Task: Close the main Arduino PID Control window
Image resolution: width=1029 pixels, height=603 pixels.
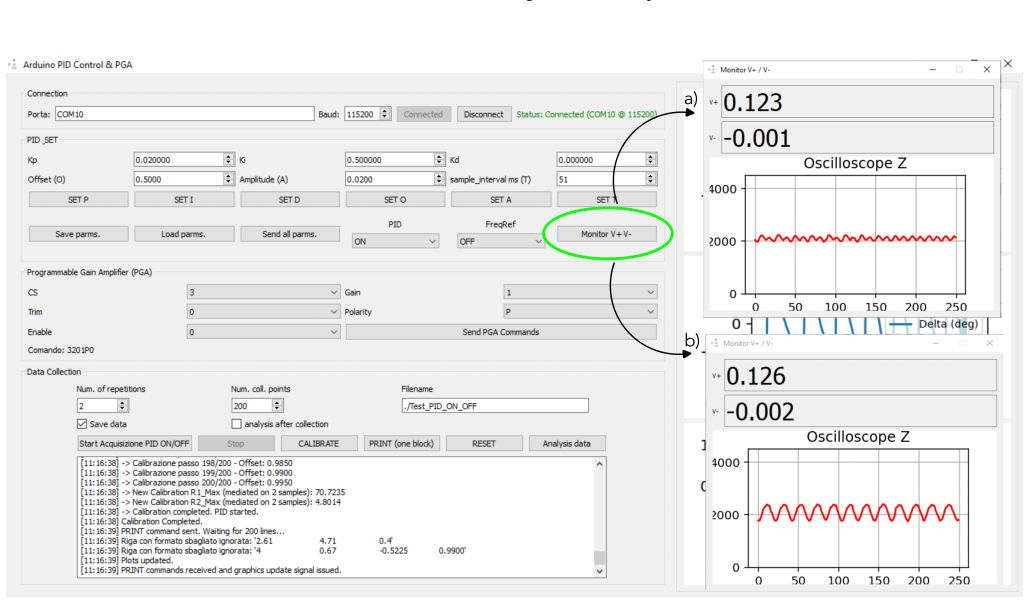Action: [x=1008, y=64]
